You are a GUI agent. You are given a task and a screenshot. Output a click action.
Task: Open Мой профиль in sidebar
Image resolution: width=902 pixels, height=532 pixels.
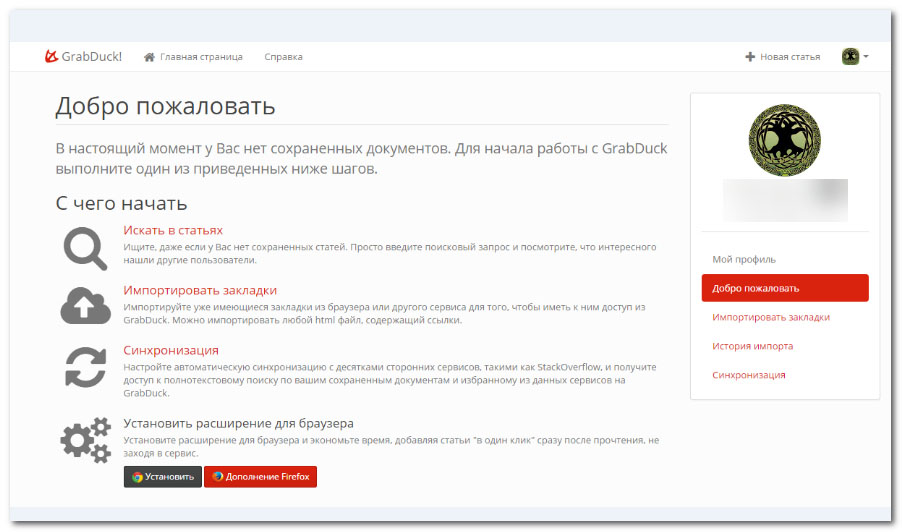(x=744, y=259)
